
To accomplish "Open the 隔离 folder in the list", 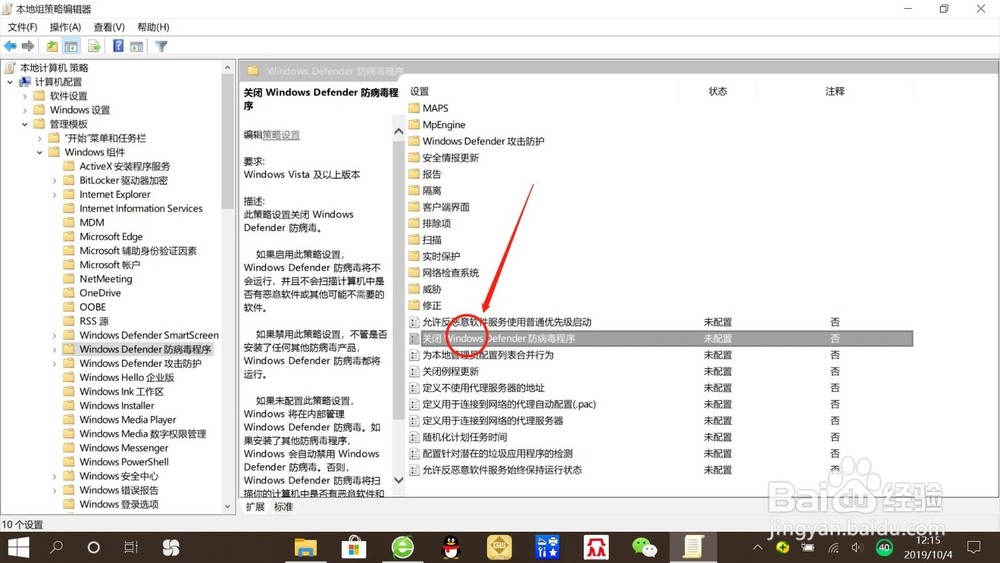I will pyautogui.click(x=432, y=190).
